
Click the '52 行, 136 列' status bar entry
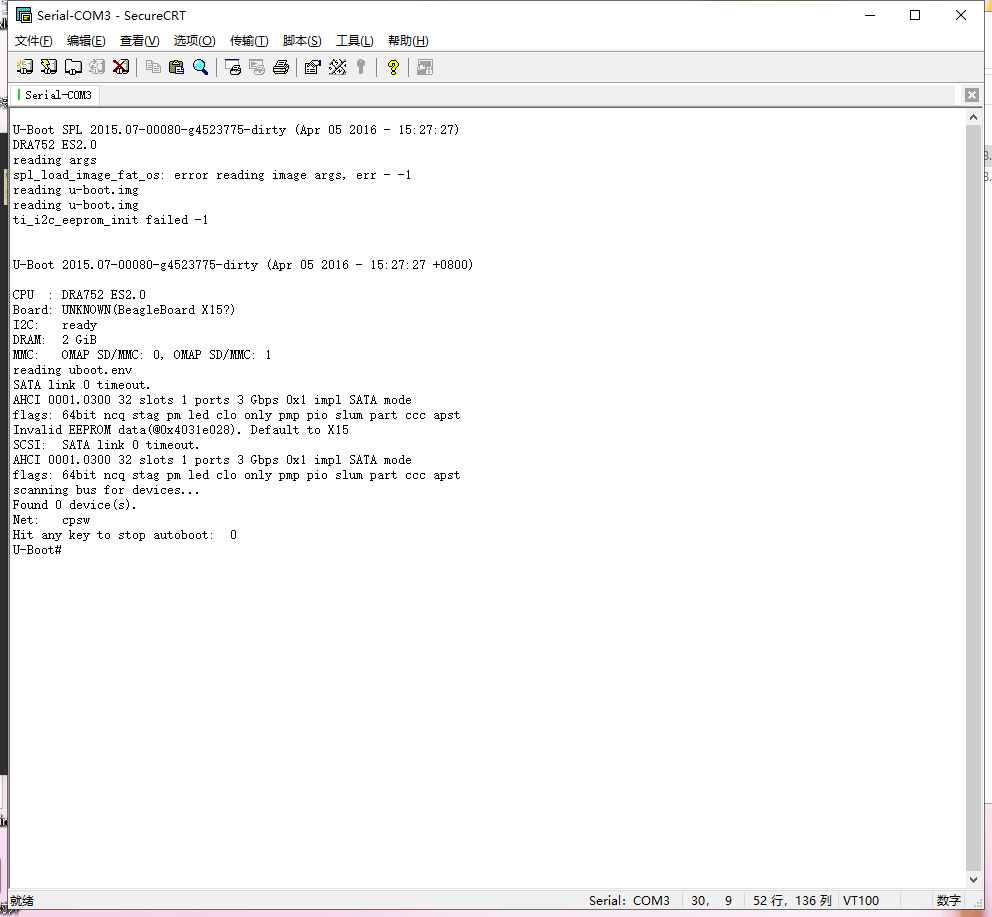coord(792,901)
